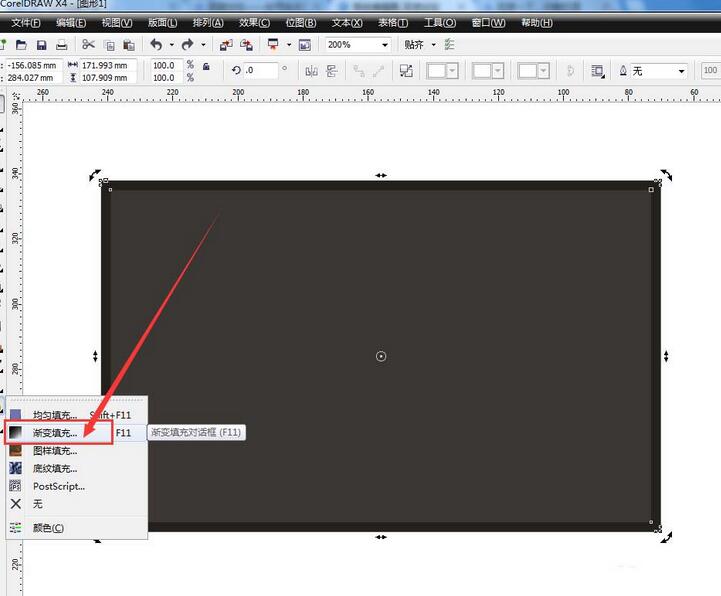Click the Print icon
The height and width of the screenshot is (596, 721).
62,45
